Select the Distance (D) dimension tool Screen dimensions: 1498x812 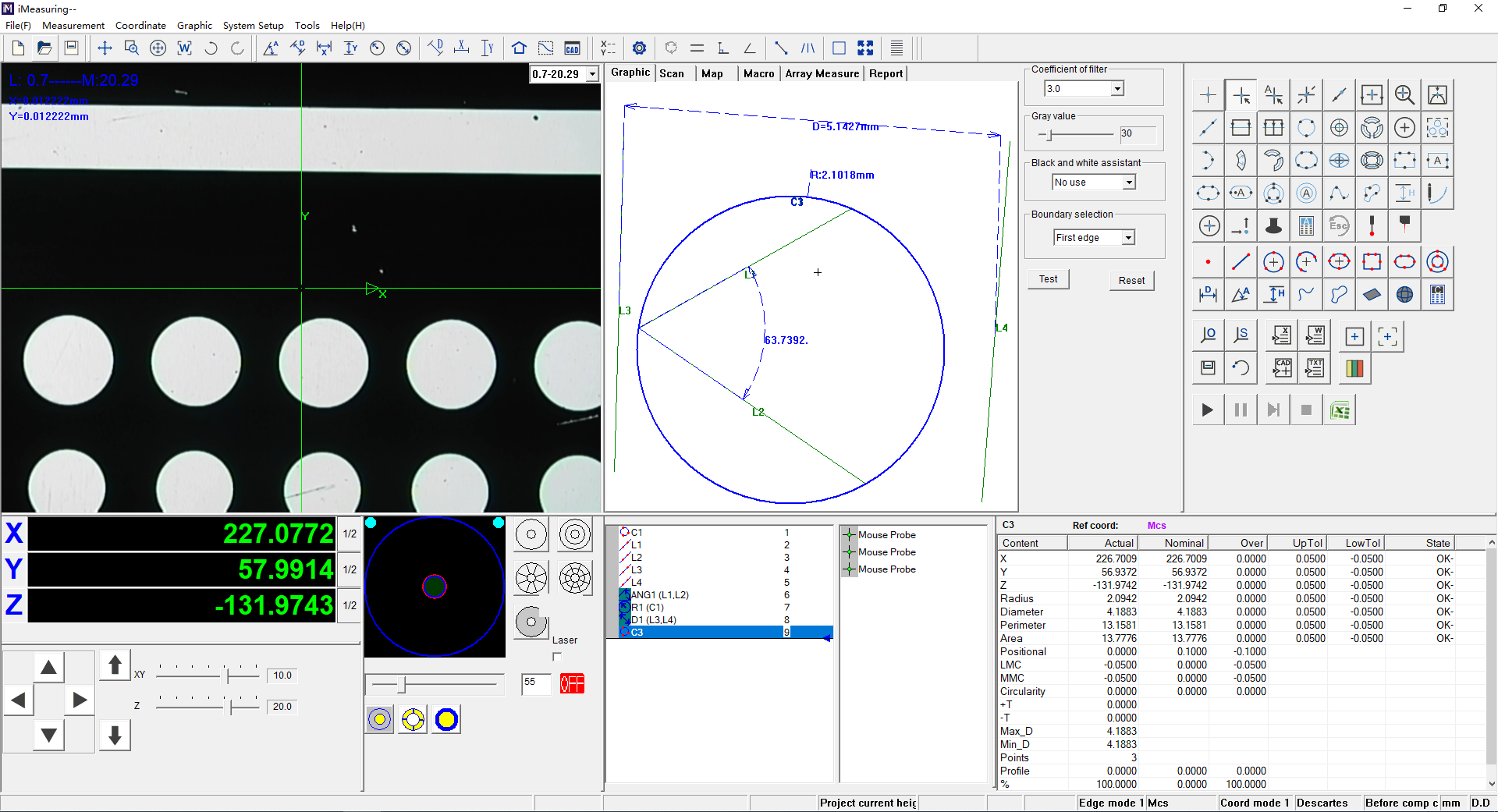(x=1208, y=295)
